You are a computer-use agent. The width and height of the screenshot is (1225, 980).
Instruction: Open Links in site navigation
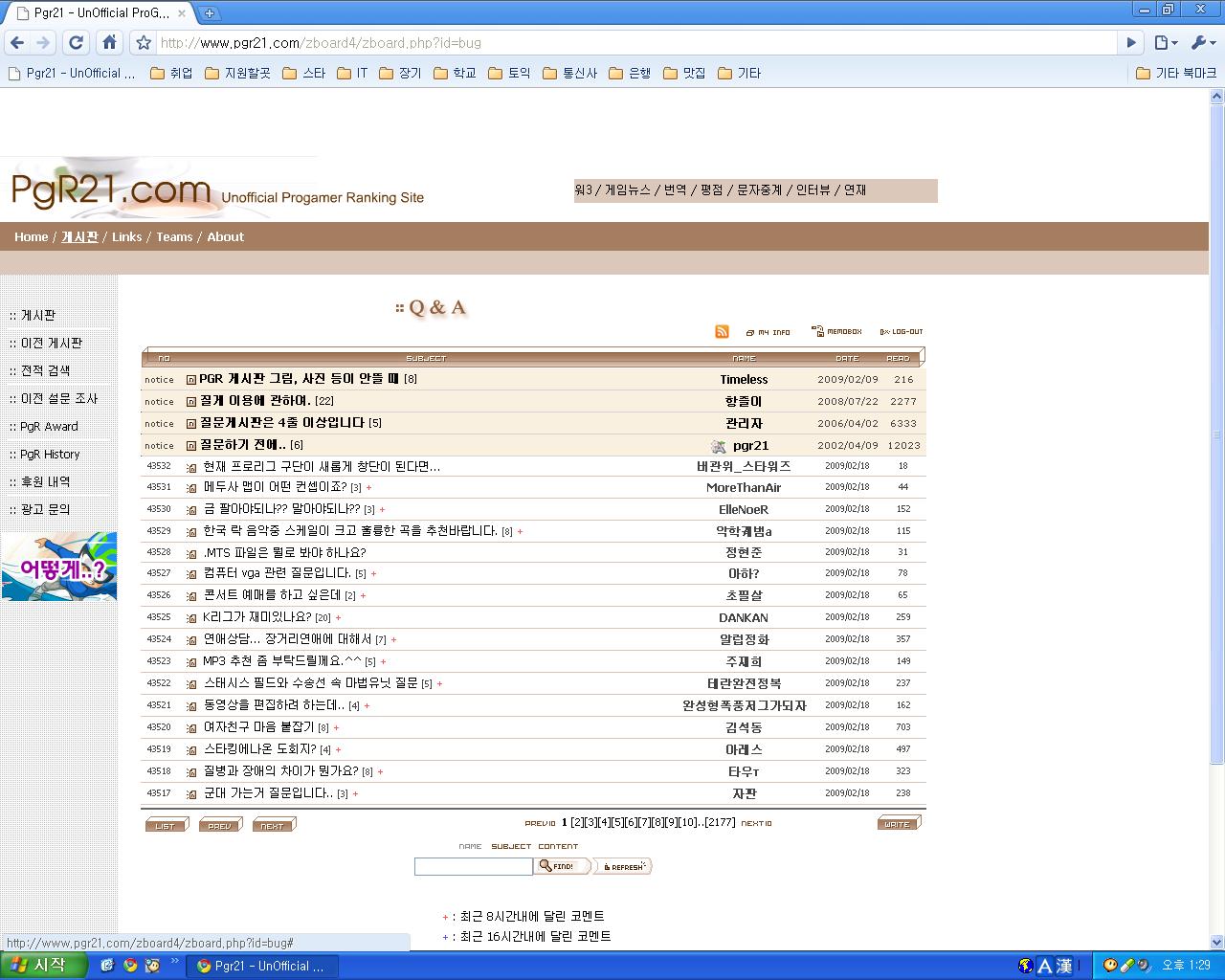126,236
